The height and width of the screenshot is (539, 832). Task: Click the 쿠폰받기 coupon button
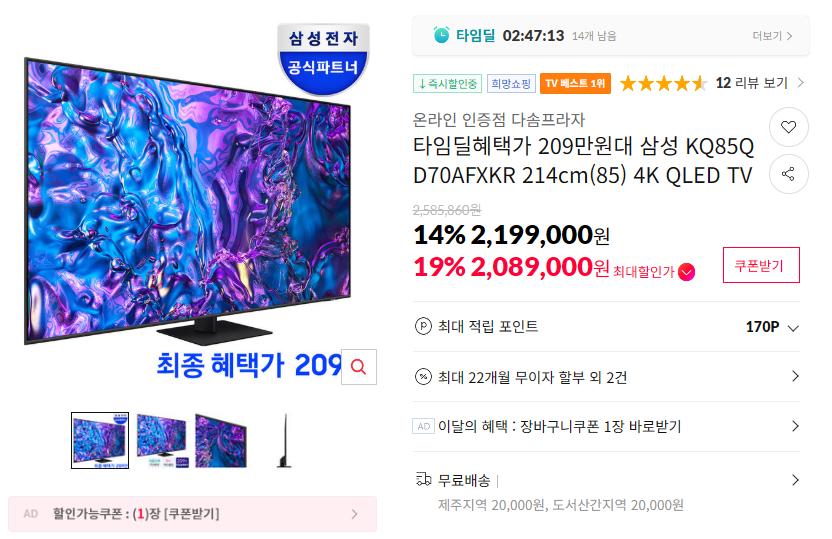click(761, 265)
